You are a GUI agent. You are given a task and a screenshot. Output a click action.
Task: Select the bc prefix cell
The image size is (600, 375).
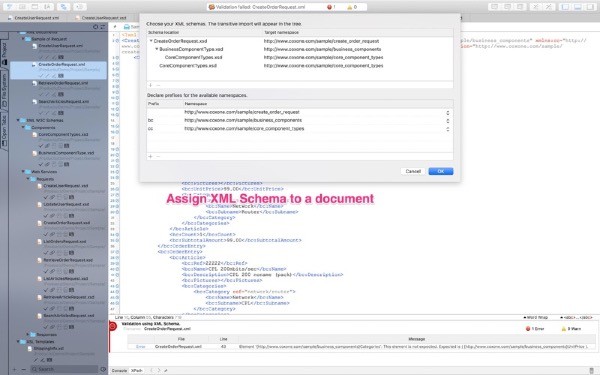[151, 120]
